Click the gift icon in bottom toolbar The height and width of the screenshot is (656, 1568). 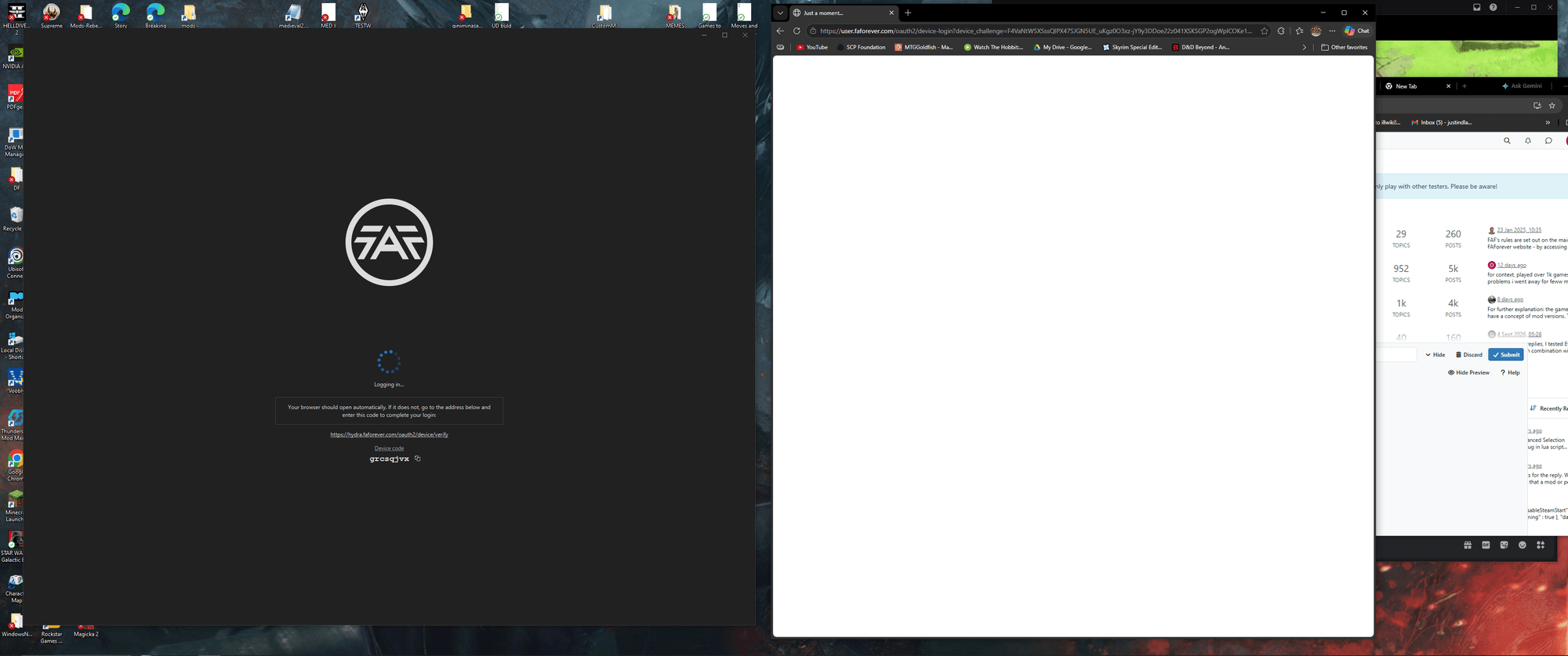pos(1468,545)
